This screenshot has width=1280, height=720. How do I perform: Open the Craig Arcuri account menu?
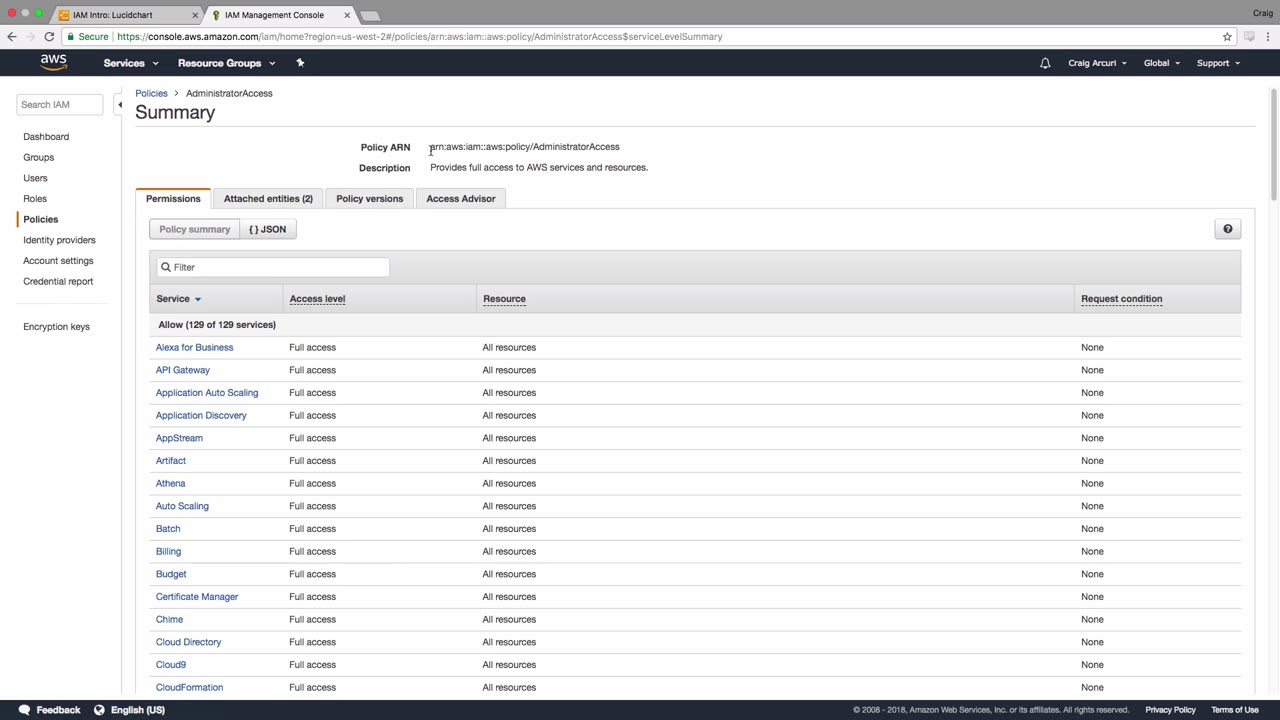click(x=1097, y=63)
